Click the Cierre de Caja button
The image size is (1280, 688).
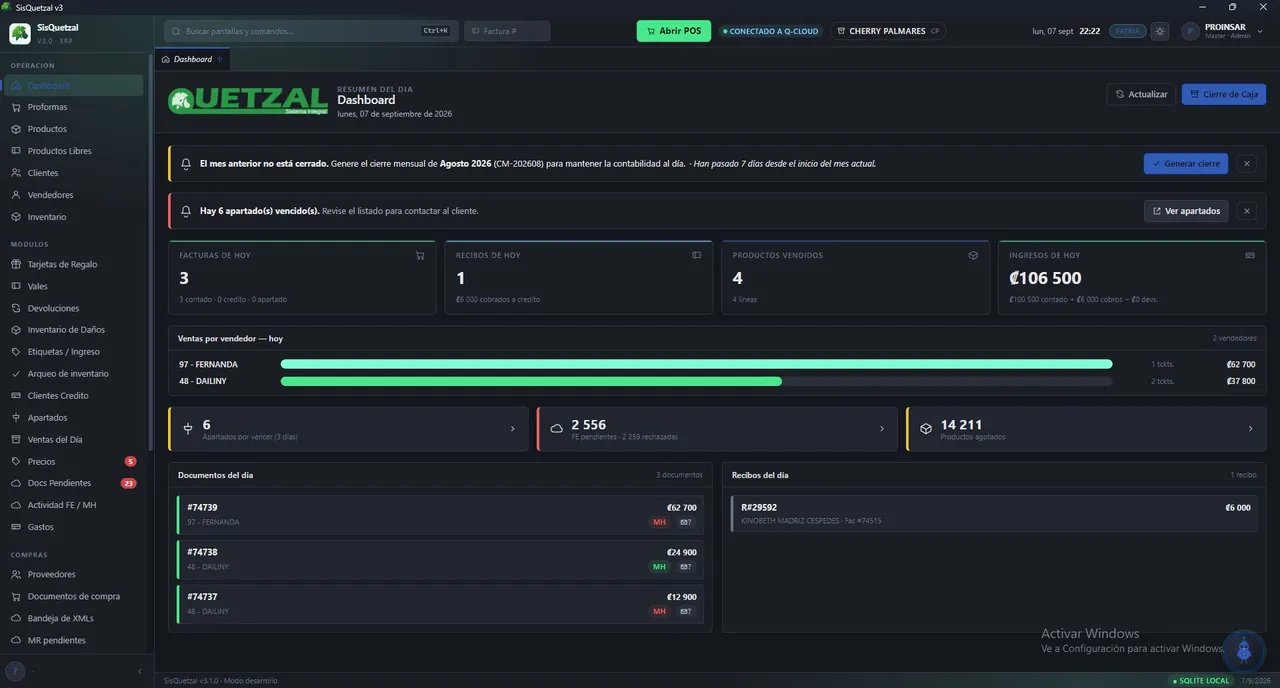(1224, 94)
